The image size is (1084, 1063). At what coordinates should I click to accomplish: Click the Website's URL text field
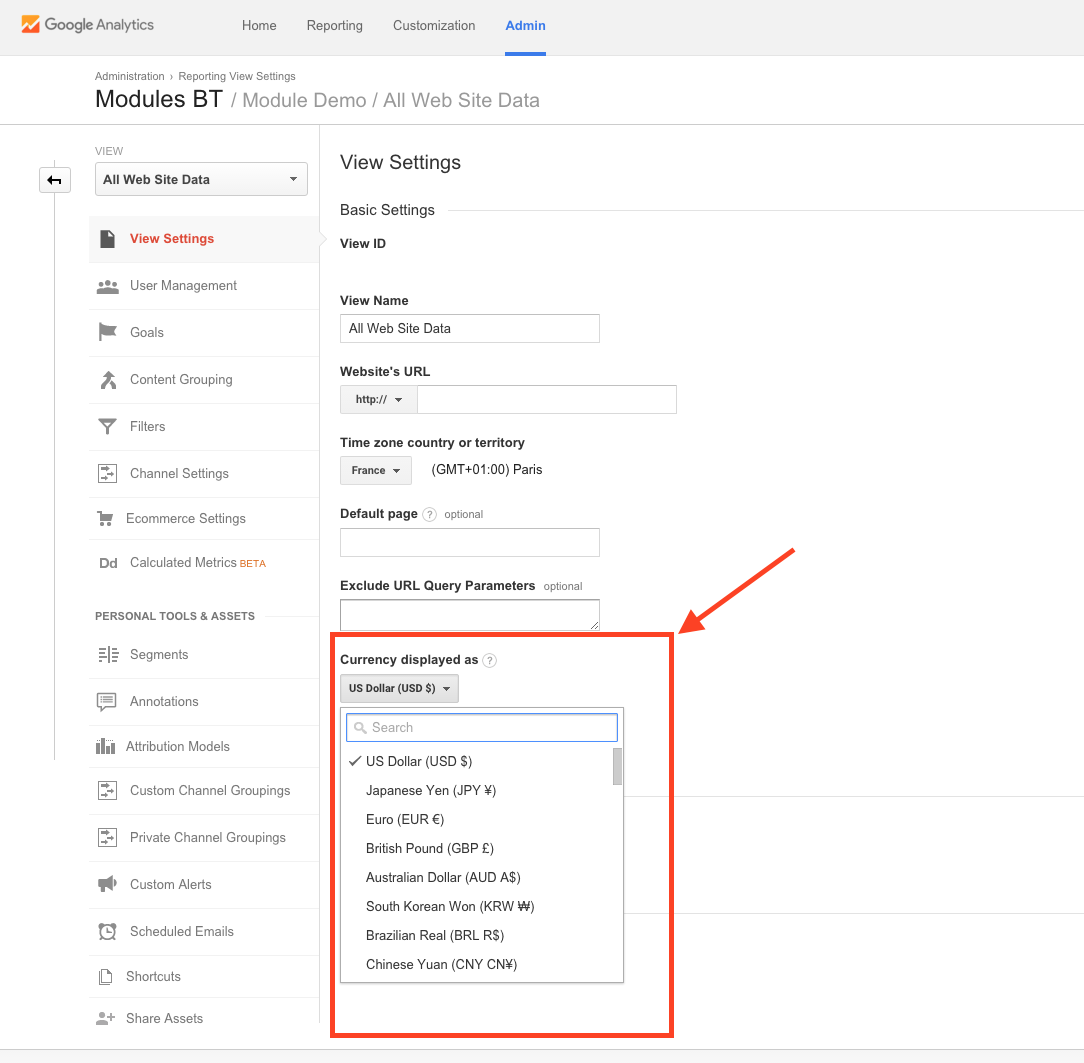[547, 399]
